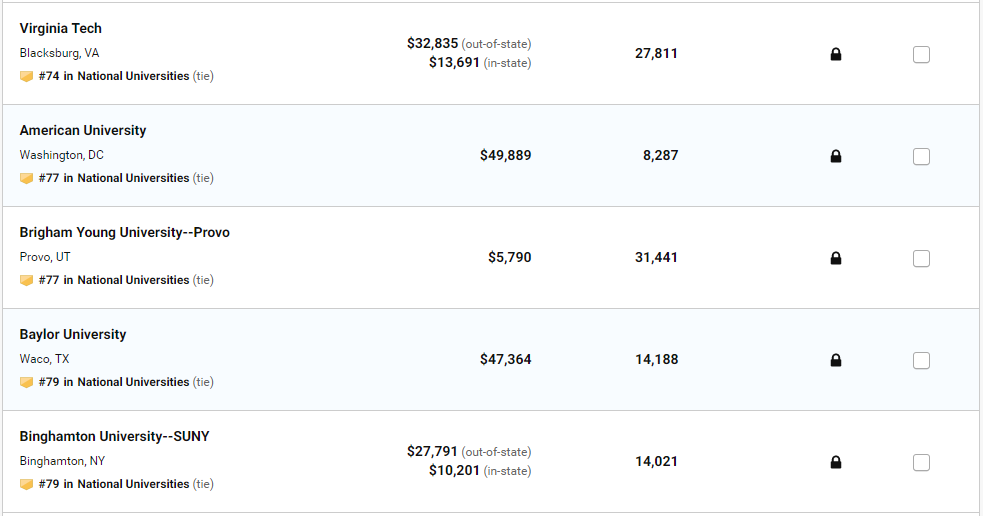Screen dimensions: 983x516
Task: Click Binghamton's #79 in National Universities ranking
Action: point(114,484)
